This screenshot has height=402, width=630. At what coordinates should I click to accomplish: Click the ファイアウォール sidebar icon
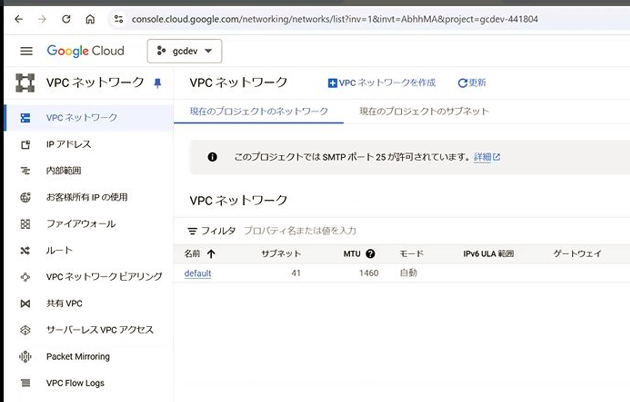(x=26, y=224)
